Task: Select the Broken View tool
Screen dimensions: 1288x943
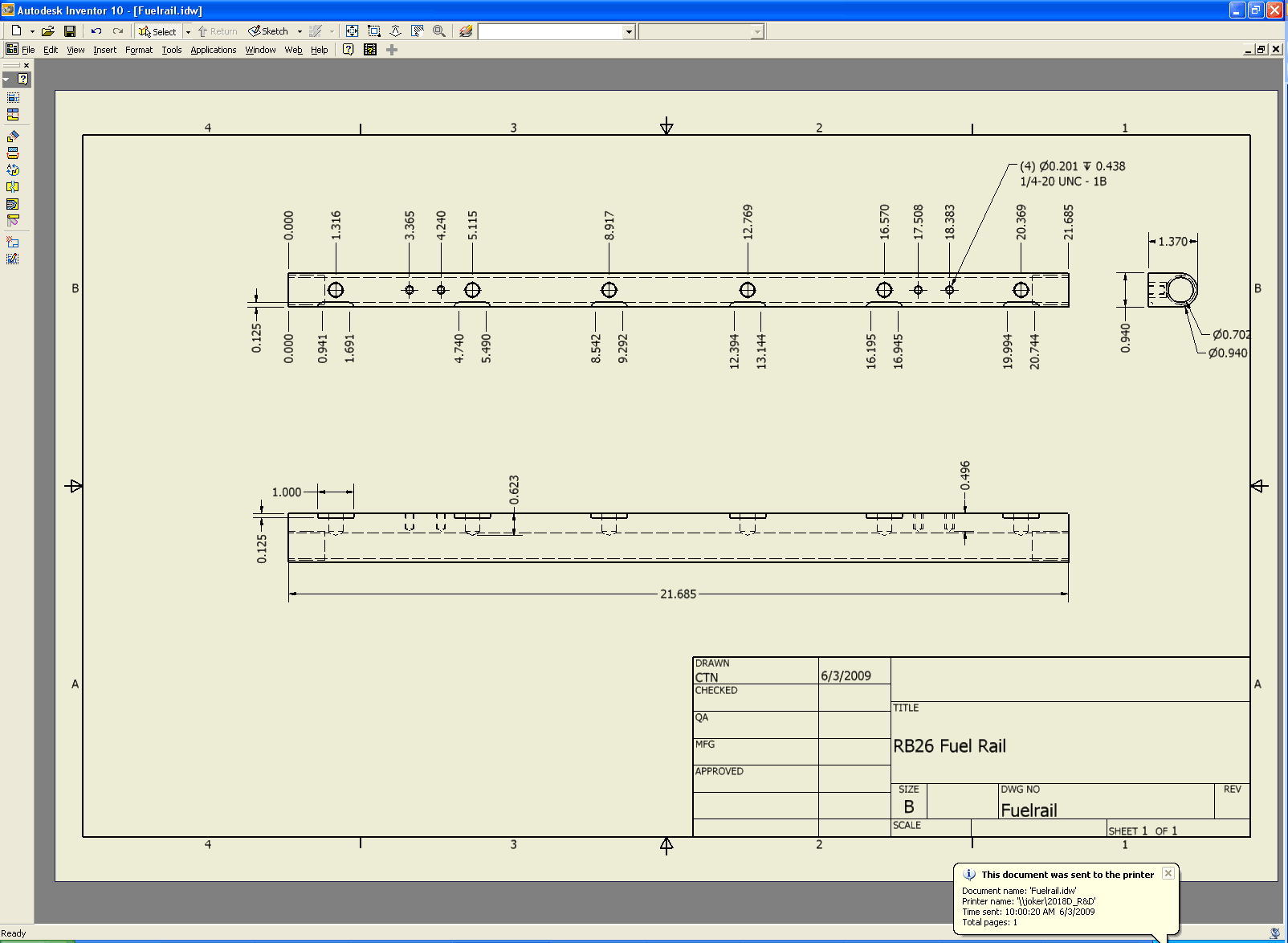Action: (x=13, y=186)
